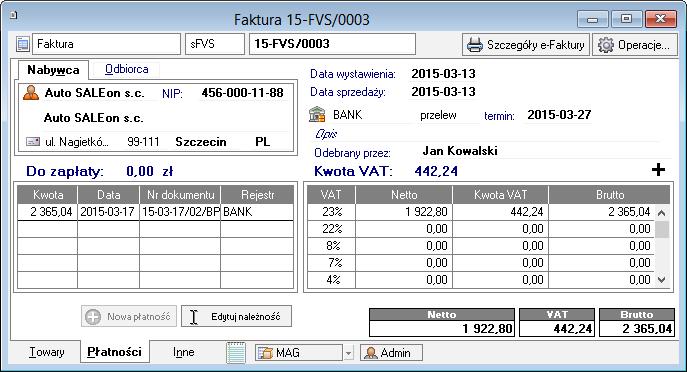Click the Szczegóły e-Faktury button

pyautogui.click(x=526, y=45)
